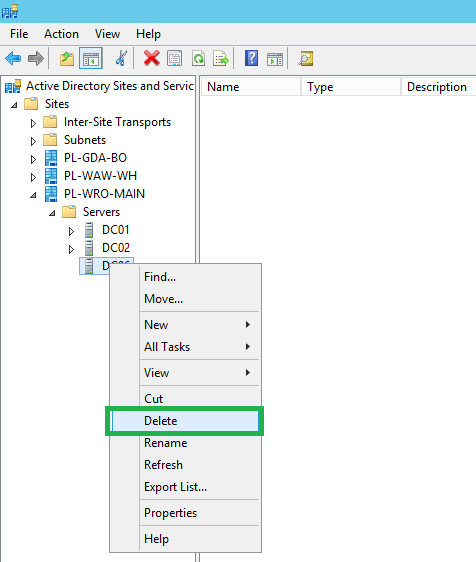The width and height of the screenshot is (476, 562).
Task: Choose Refresh in the context menu
Action: 185,465
